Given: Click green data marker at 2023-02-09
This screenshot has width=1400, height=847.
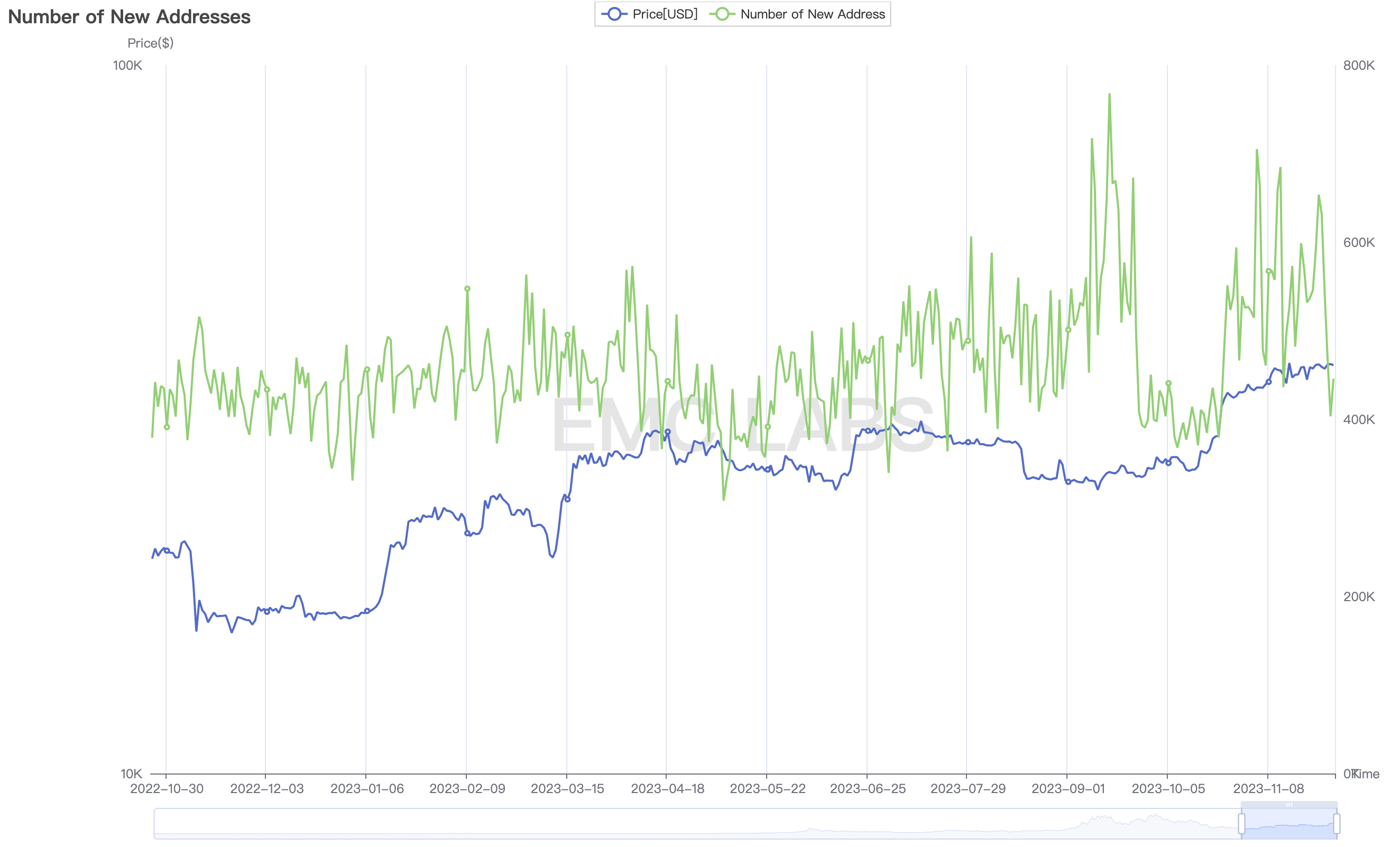Looking at the screenshot, I should (467, 289).
